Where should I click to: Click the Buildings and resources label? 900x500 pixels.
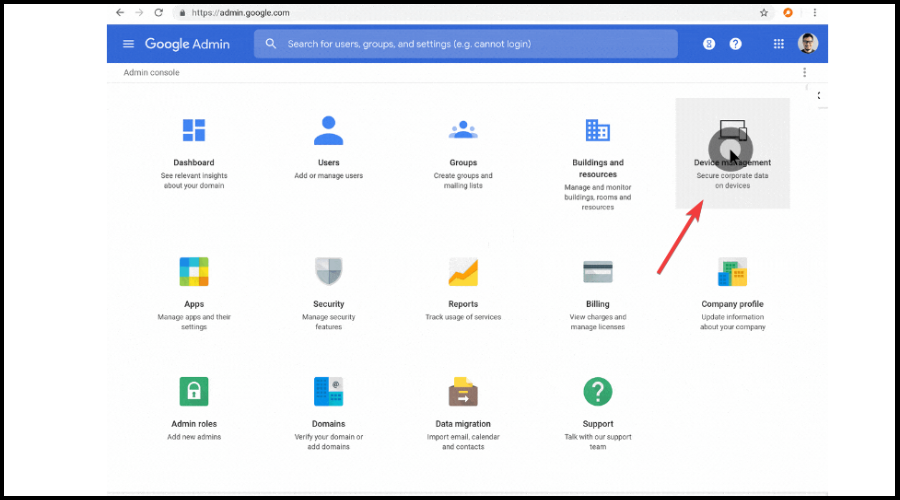click(598, 168)
